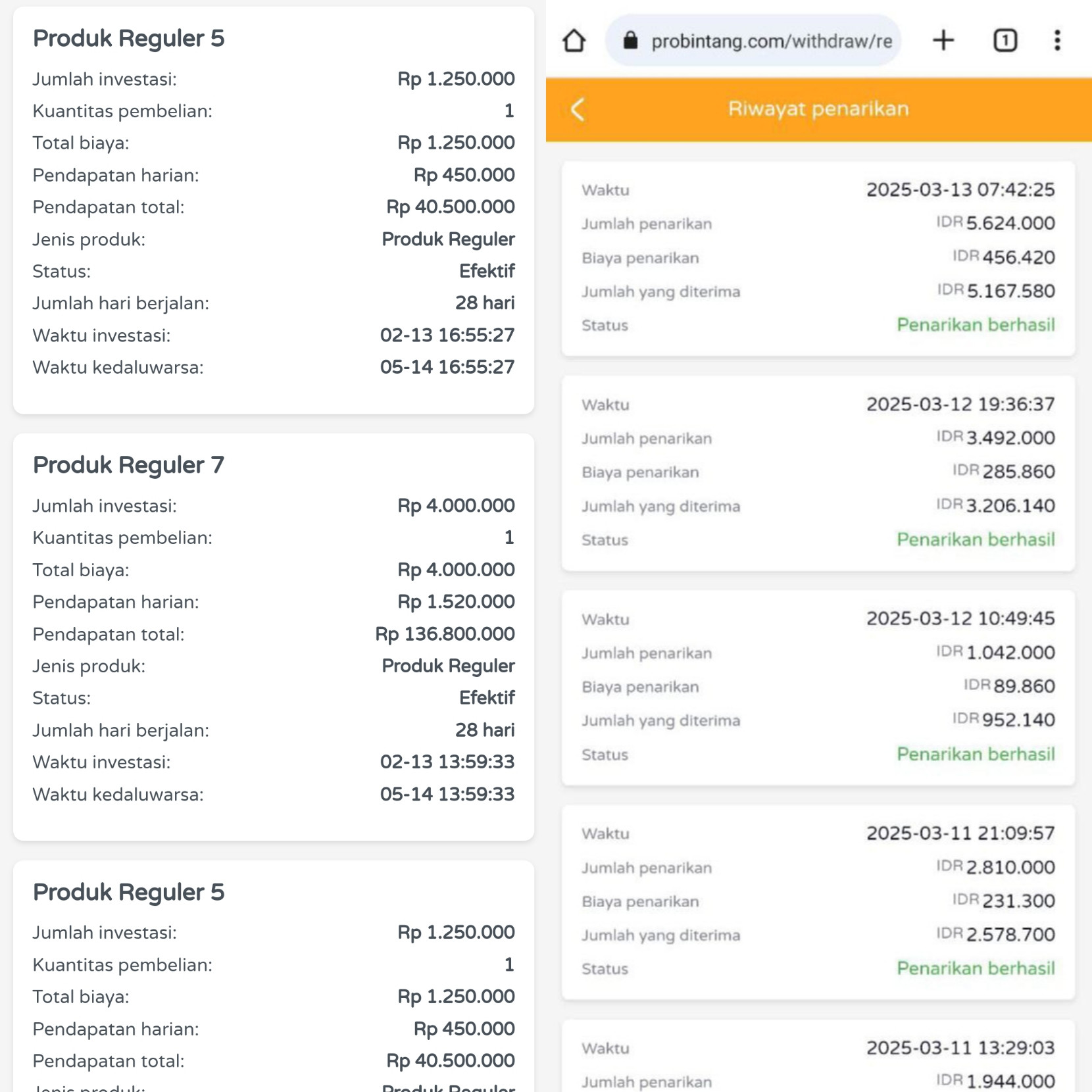1092x1092 pixels.
Task: Click the expiry time 05-14 16:55:27
Action: point(447,367)
